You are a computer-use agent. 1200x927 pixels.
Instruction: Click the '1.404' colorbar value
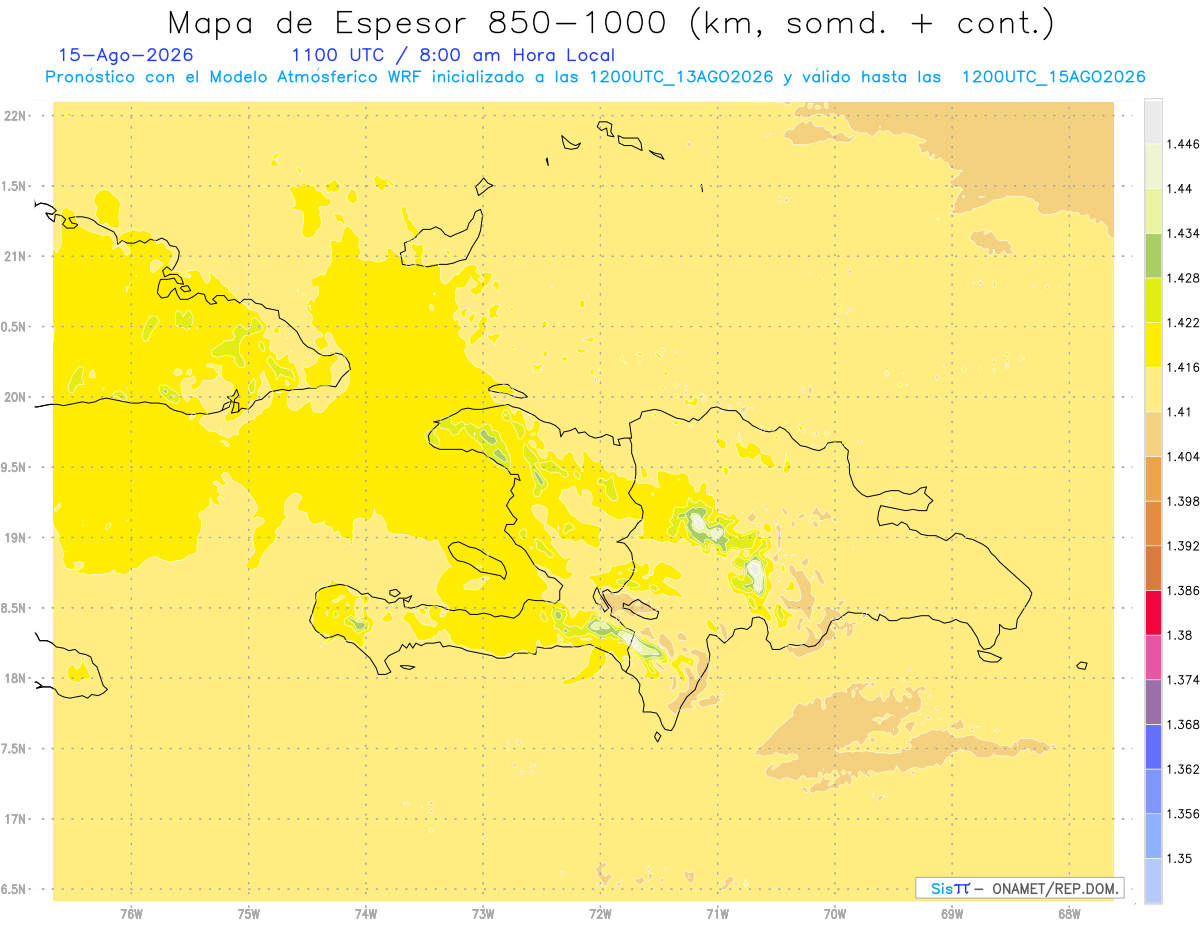point(1184,456)
